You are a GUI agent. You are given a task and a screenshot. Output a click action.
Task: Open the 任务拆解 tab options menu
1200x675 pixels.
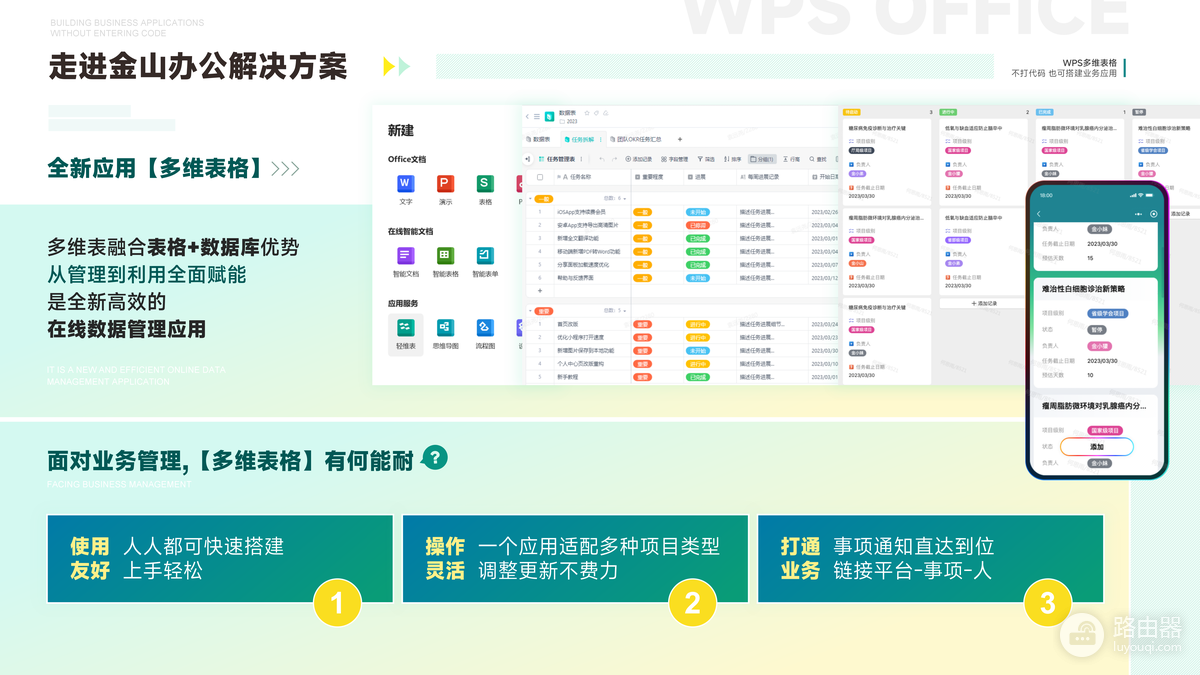tap(599, 139)
